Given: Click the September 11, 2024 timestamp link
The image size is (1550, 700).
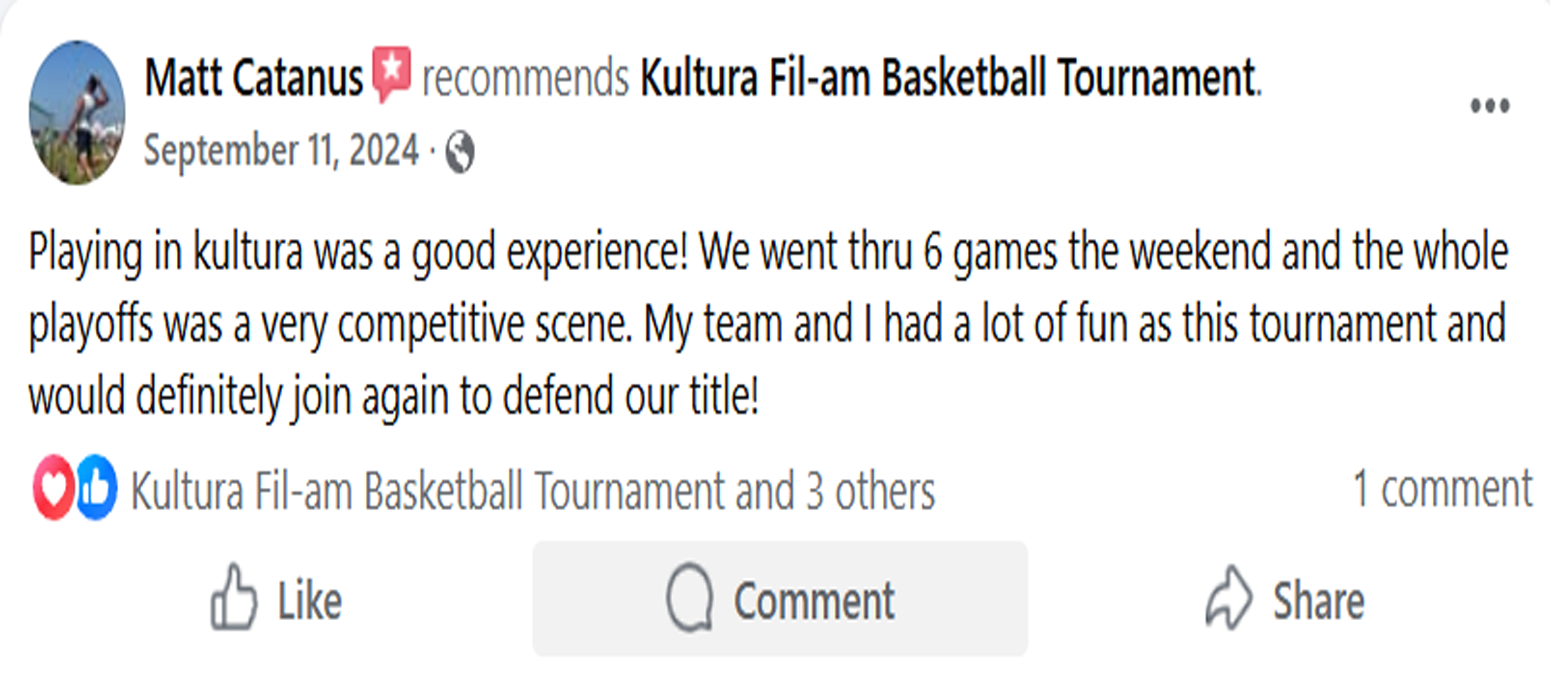Looking at the screenshot, I should [283, 149].
